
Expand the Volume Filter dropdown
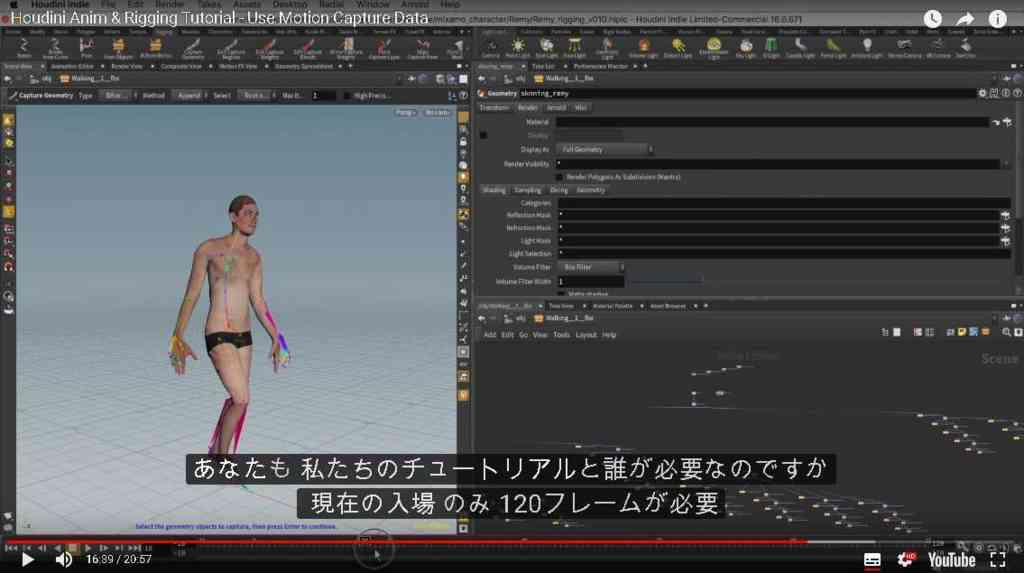pyautogui.click(x=591, y=267)
